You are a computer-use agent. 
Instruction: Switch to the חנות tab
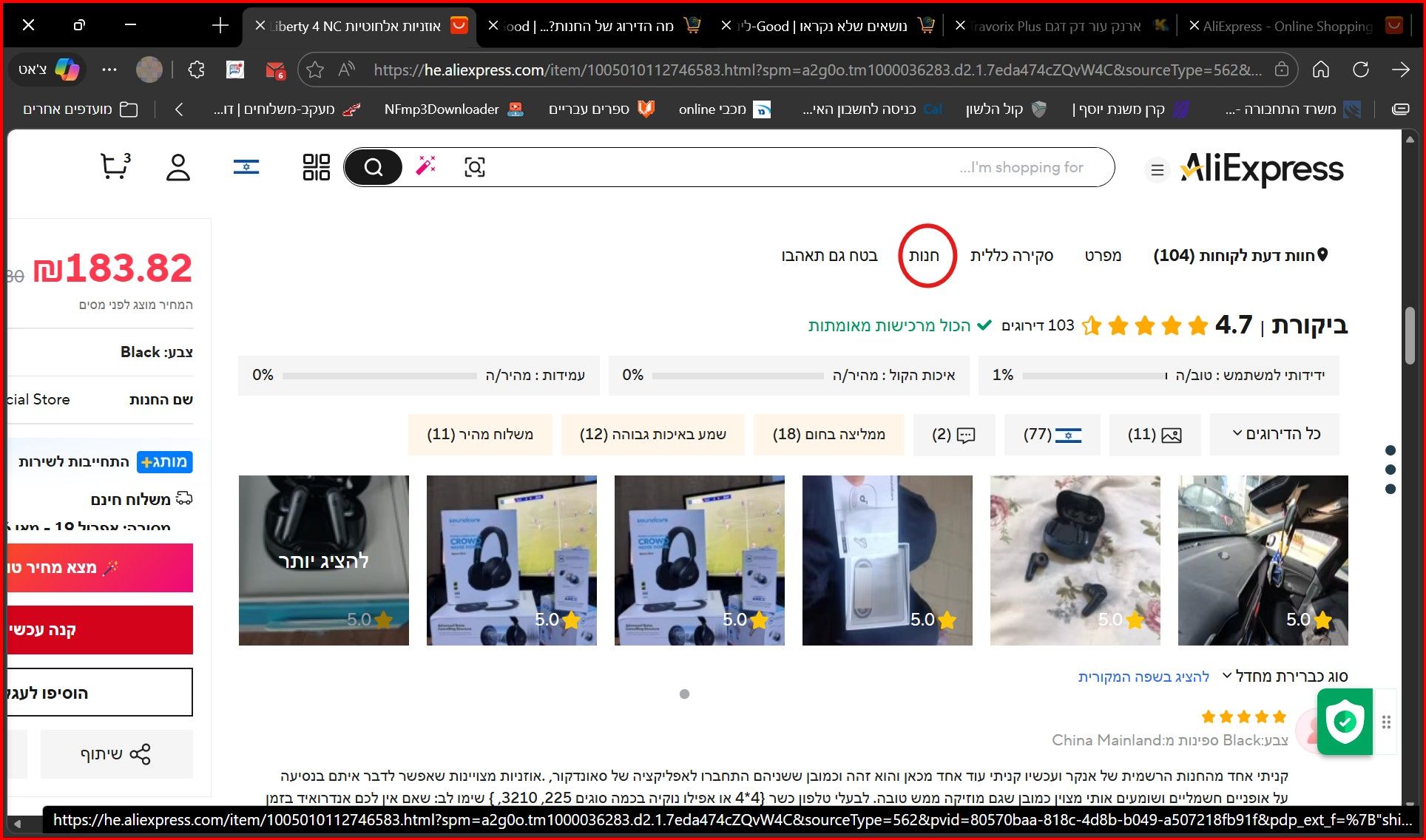pyautogui.click(x=924, y=256)
